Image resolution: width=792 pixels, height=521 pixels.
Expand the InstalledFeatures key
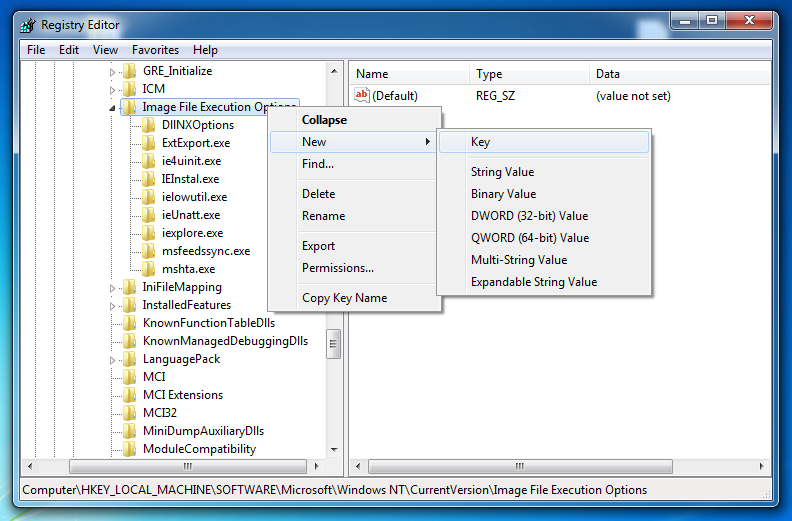(112, 306)
